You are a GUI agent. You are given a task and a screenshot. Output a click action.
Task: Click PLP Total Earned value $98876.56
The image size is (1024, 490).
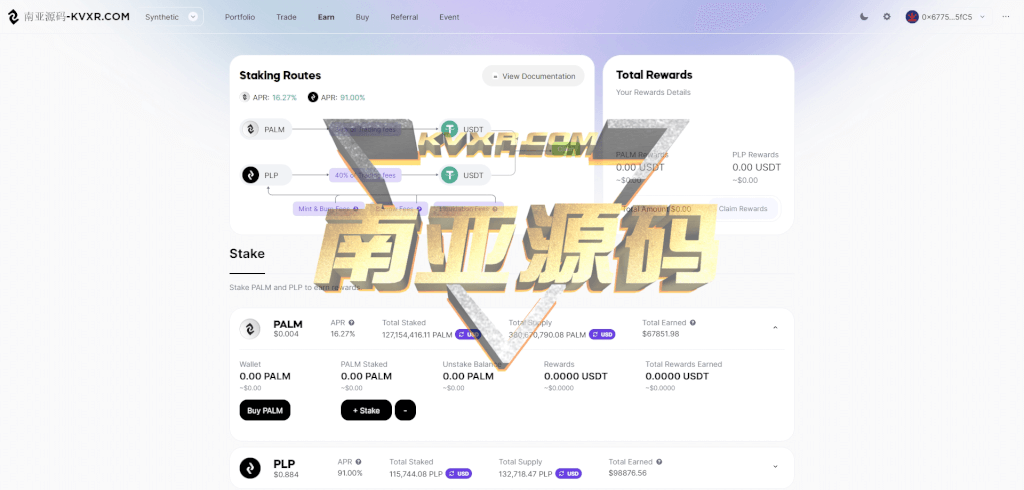tap(628, 473)
